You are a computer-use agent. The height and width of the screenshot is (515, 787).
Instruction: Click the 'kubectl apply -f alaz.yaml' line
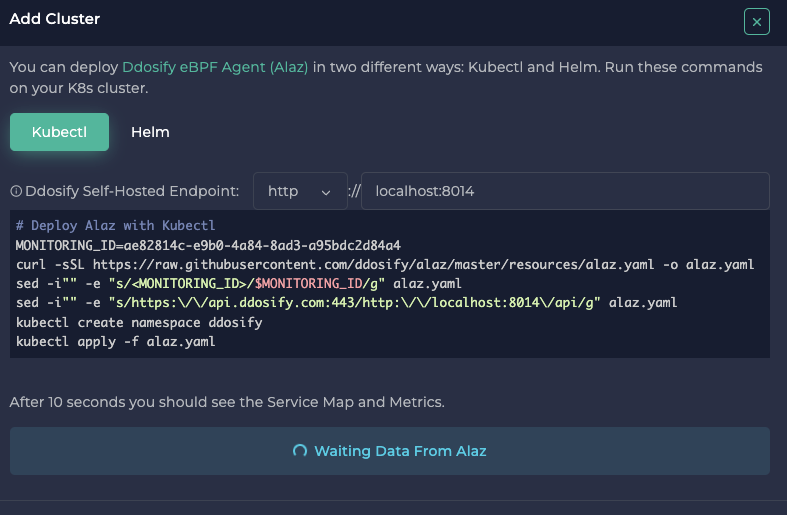[x=115, y=342]
